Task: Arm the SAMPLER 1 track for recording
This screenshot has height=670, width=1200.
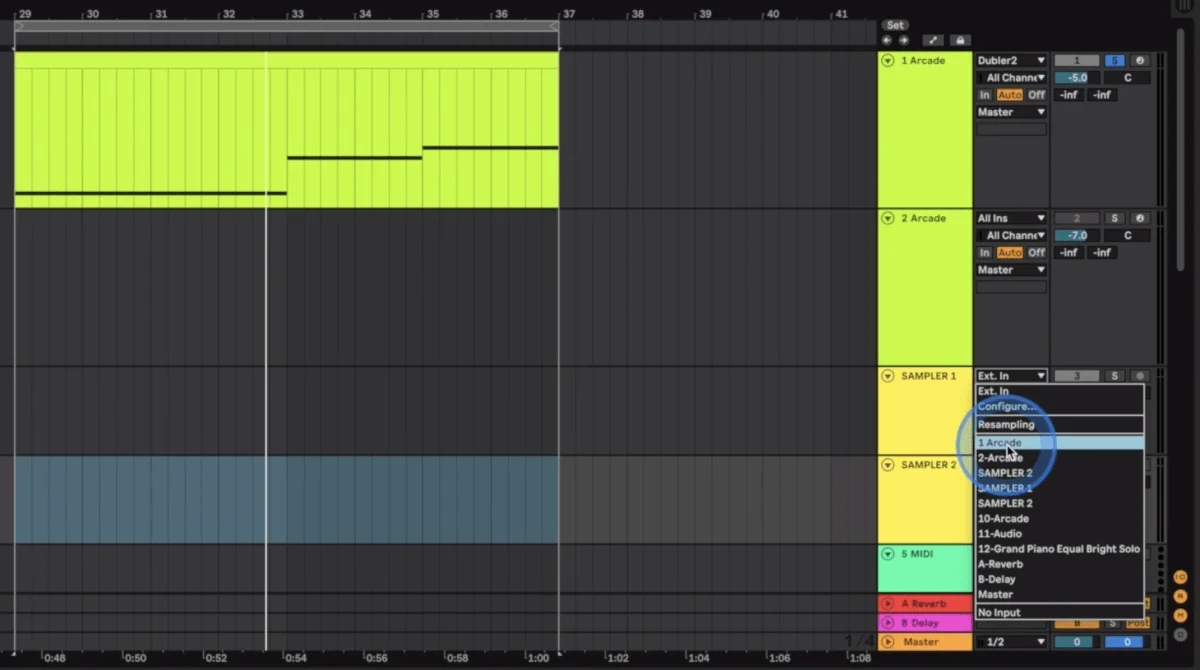Action: click(1140, 376)
